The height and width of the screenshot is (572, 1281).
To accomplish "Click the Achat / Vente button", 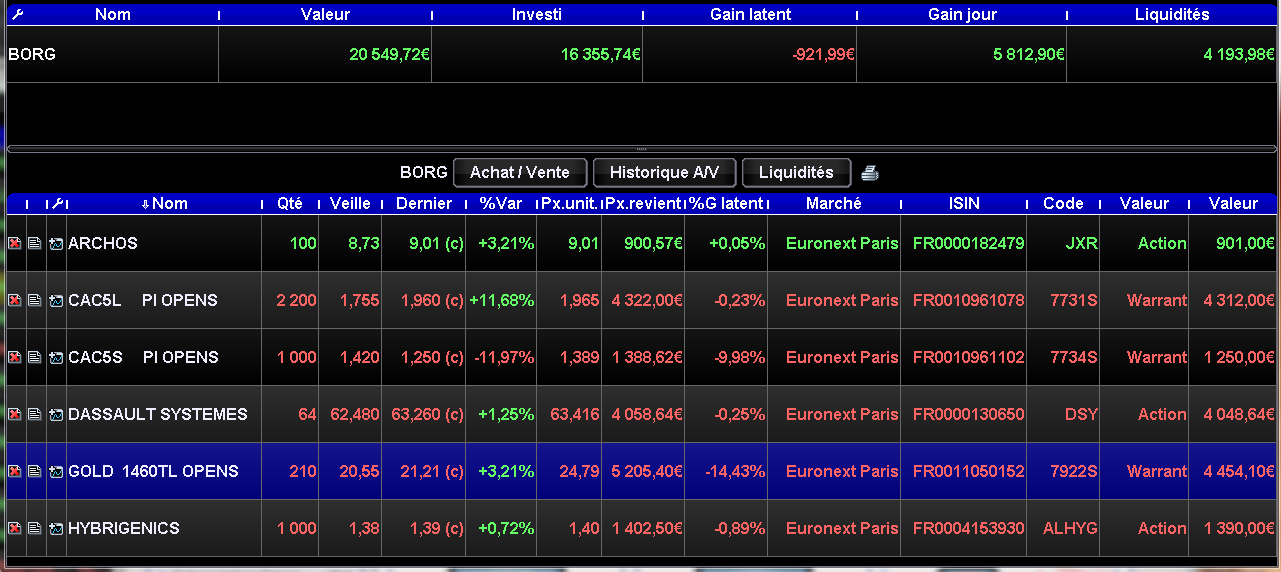I will 520,173.
